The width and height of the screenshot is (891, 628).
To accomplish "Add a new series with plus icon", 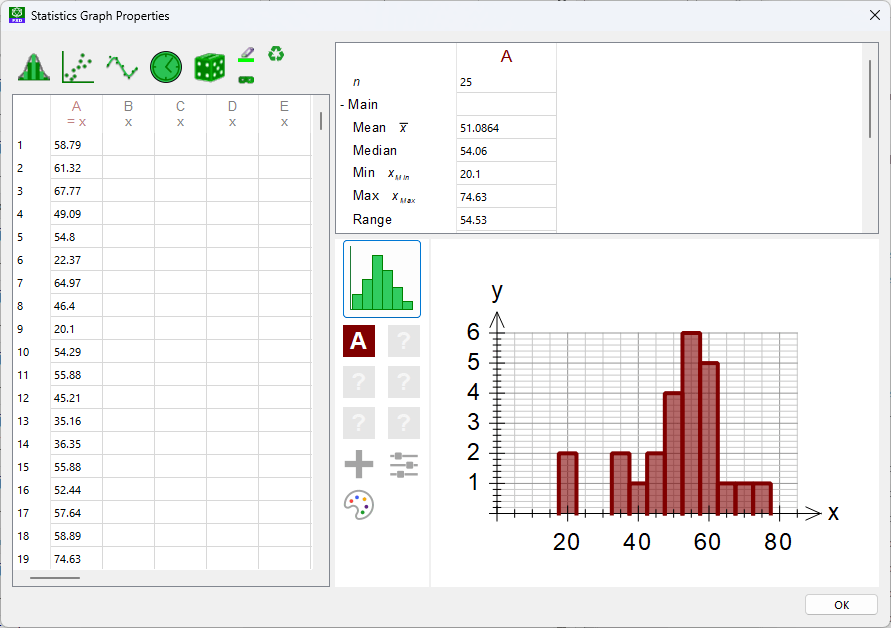I will pos(359,464).
